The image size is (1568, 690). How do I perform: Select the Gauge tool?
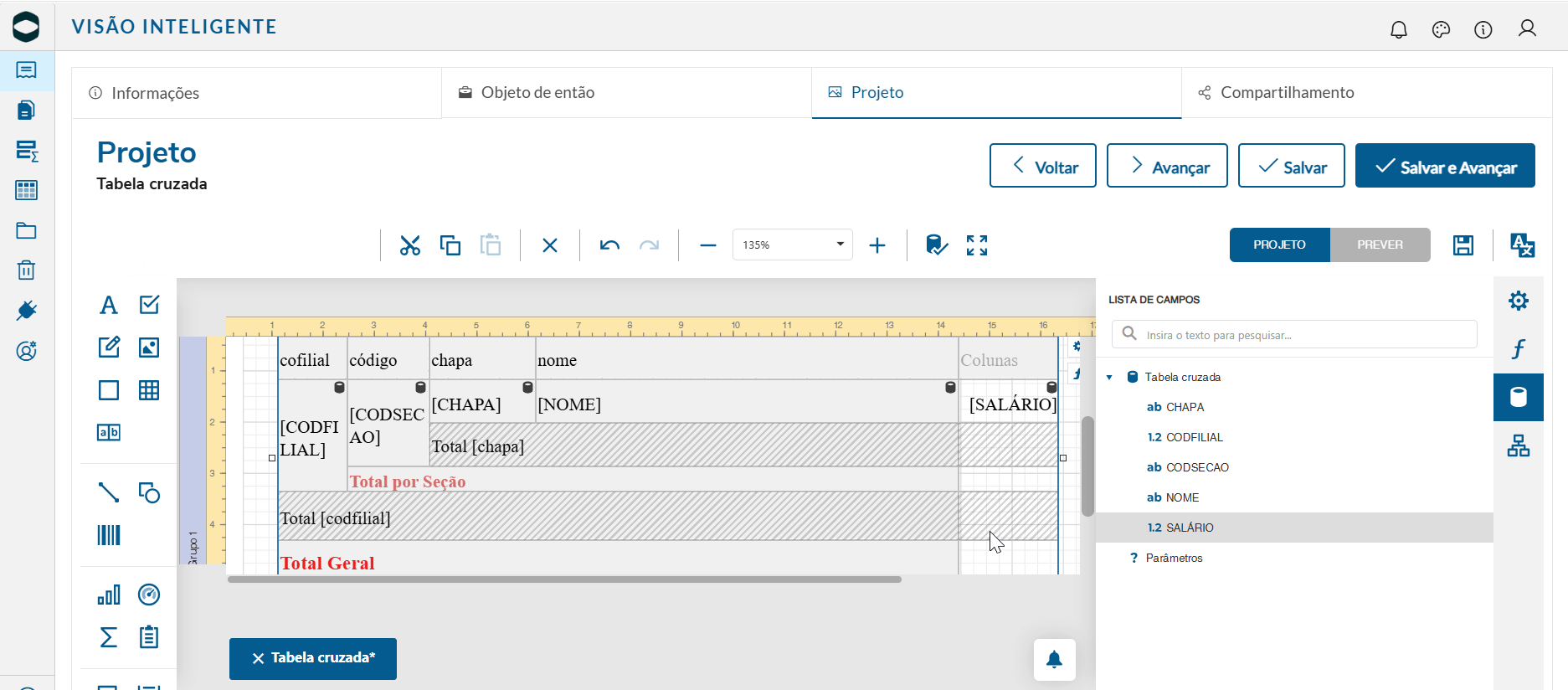[x=149, y=595]
